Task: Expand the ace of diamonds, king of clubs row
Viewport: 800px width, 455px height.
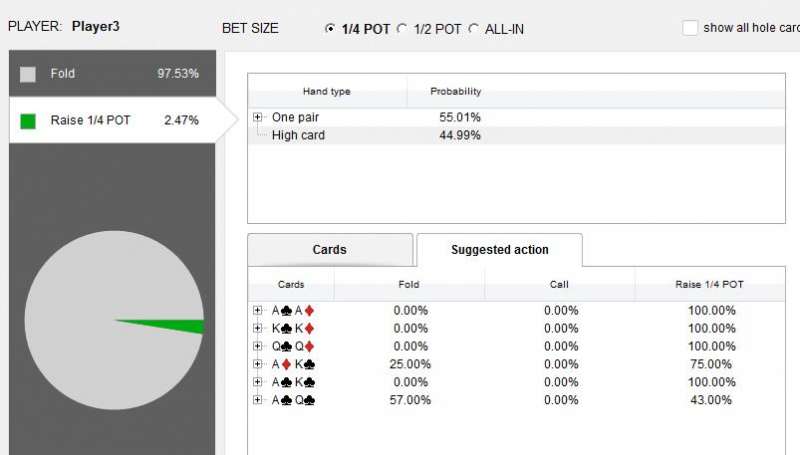Action: coord(258,364)
